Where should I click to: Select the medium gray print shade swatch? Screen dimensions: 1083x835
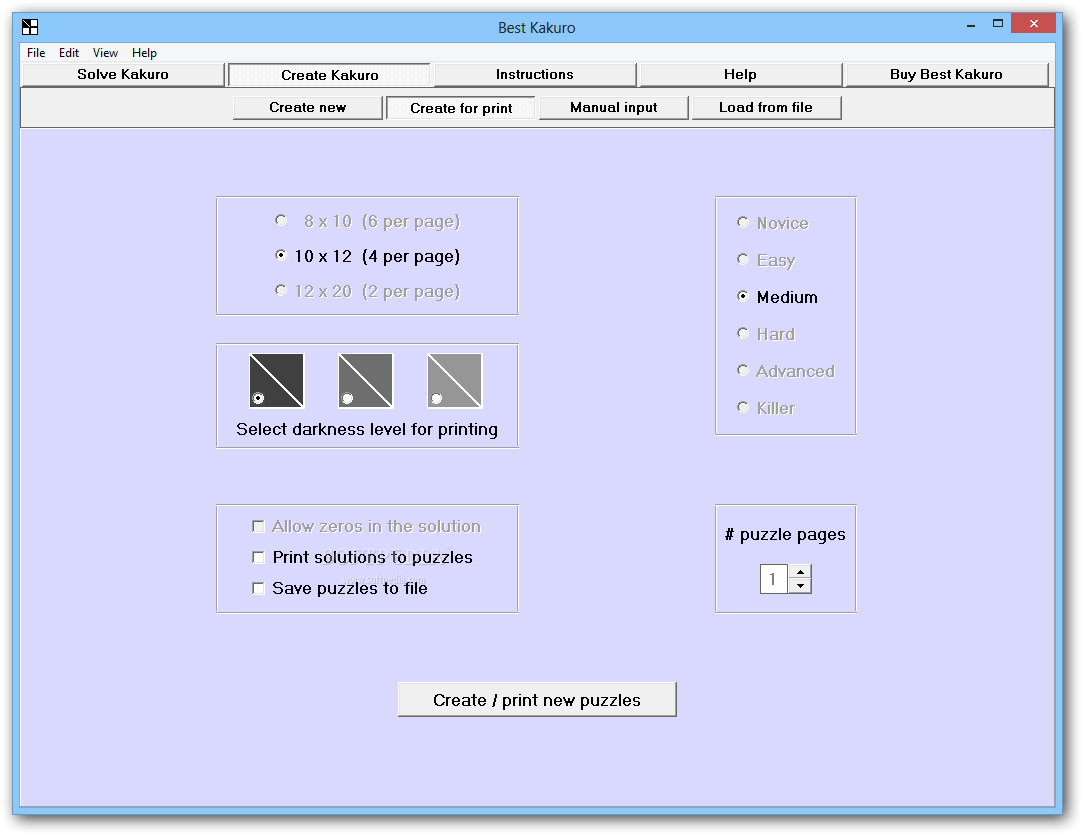[365, 381]
